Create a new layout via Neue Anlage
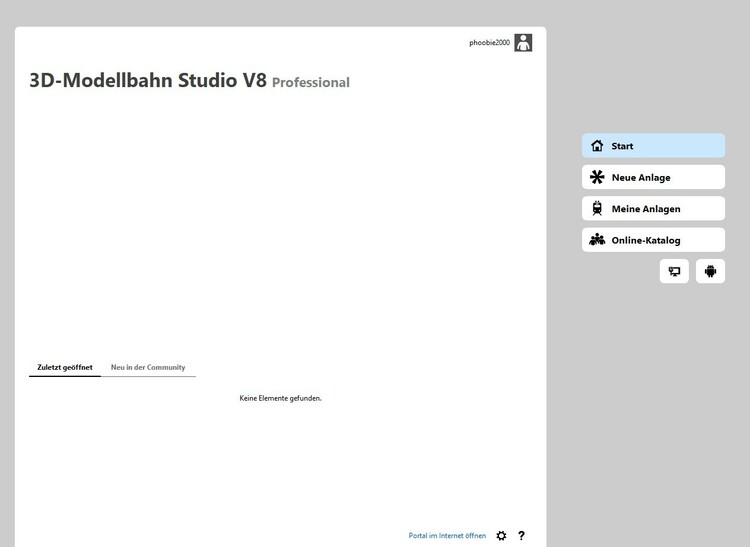Viewport: 750px width, 547px height. (653, 177)
